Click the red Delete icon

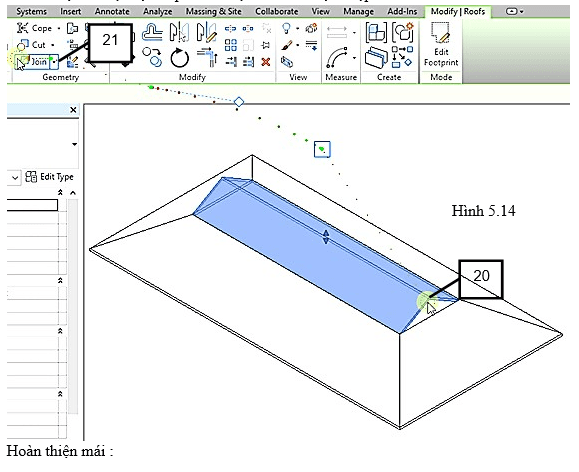pos(265,62)
